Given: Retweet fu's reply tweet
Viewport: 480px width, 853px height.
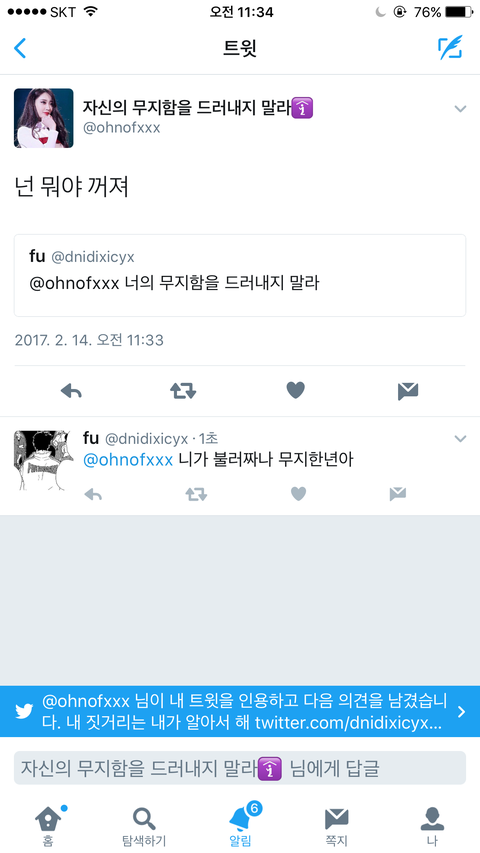Looking at the screenshot, I should tap(196, 494).
